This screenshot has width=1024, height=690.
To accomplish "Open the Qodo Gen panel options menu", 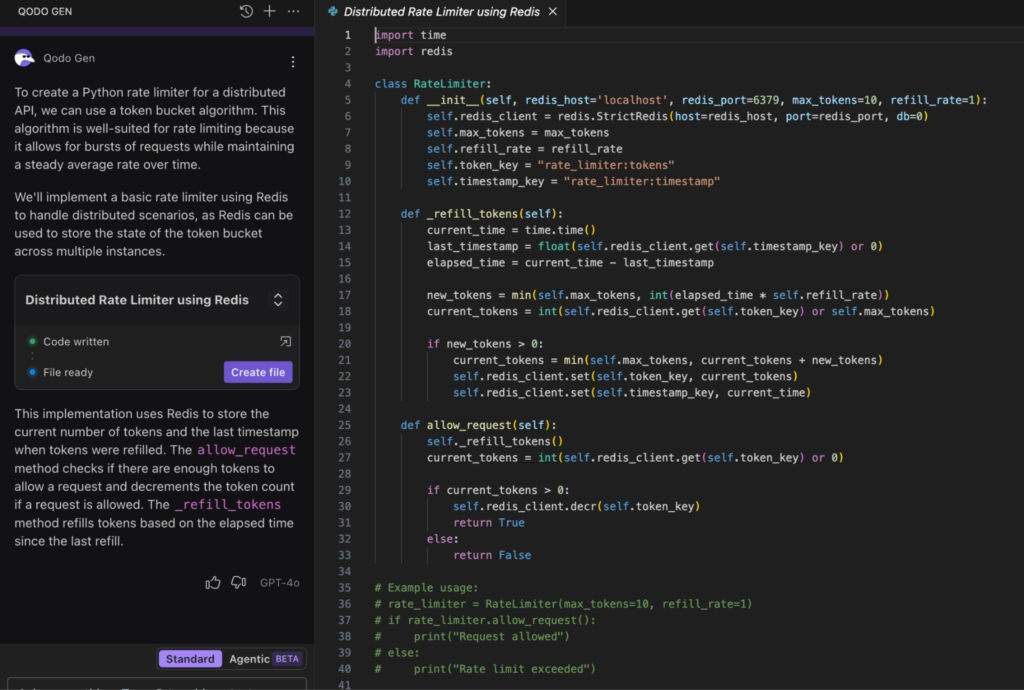I will [x=292, y=11].
